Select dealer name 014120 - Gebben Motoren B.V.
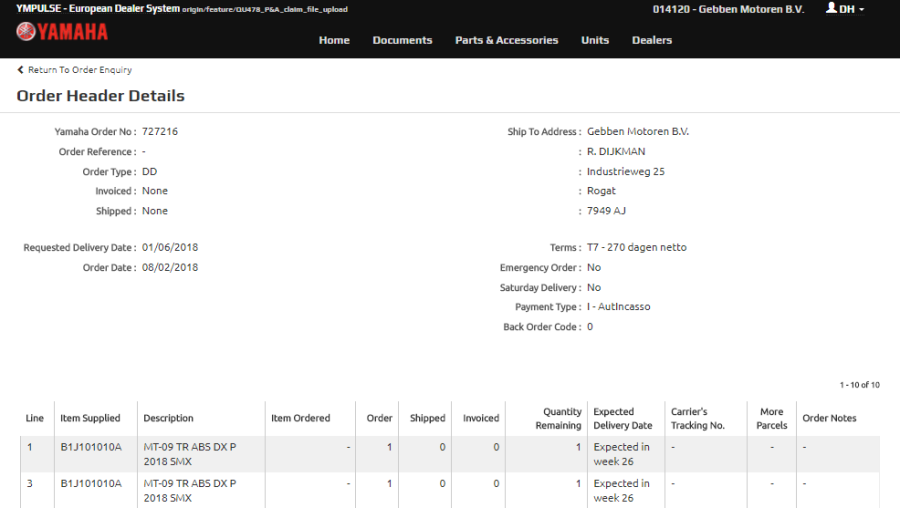Viewport: 900px width, 508px height. tap(728, 9)
